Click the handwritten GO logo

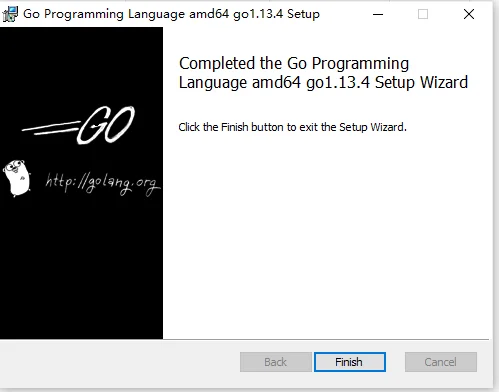106,125
